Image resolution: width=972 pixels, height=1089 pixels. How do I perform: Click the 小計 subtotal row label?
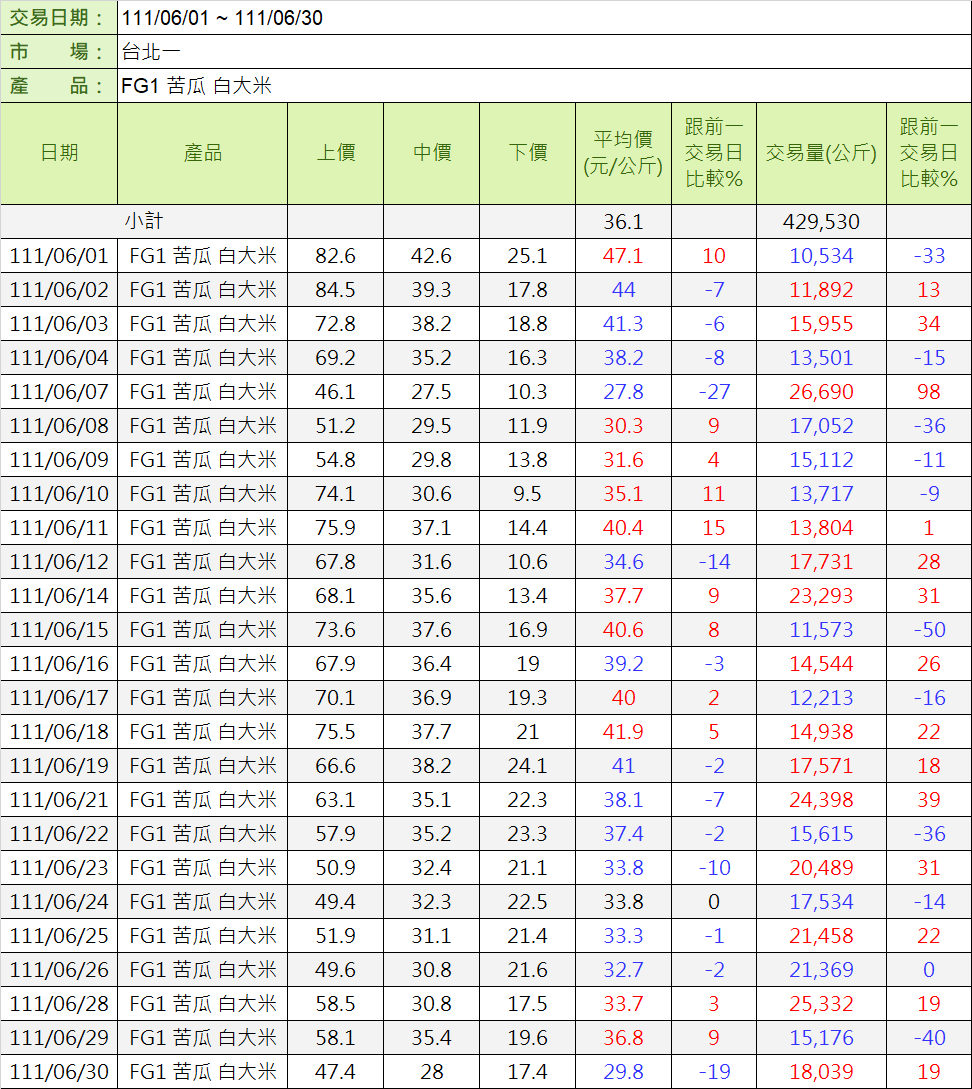click(x=143, y=221)
